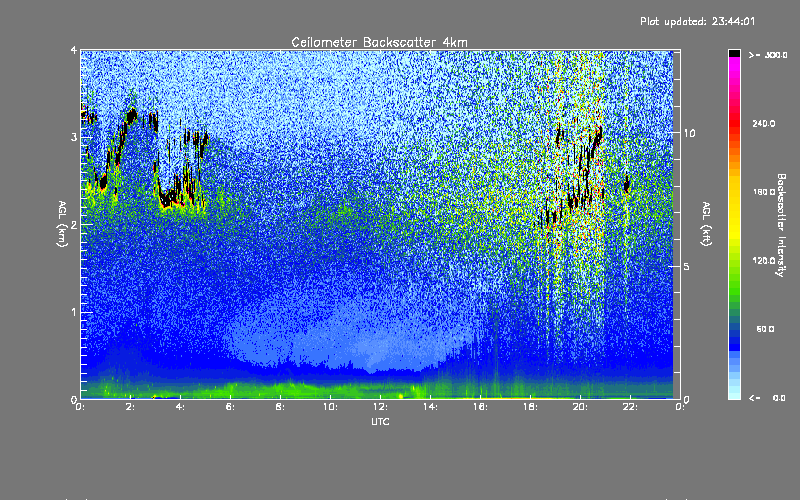
Task: Pick the pale cyan bottom of the colorbar
Action: (734, 394)
